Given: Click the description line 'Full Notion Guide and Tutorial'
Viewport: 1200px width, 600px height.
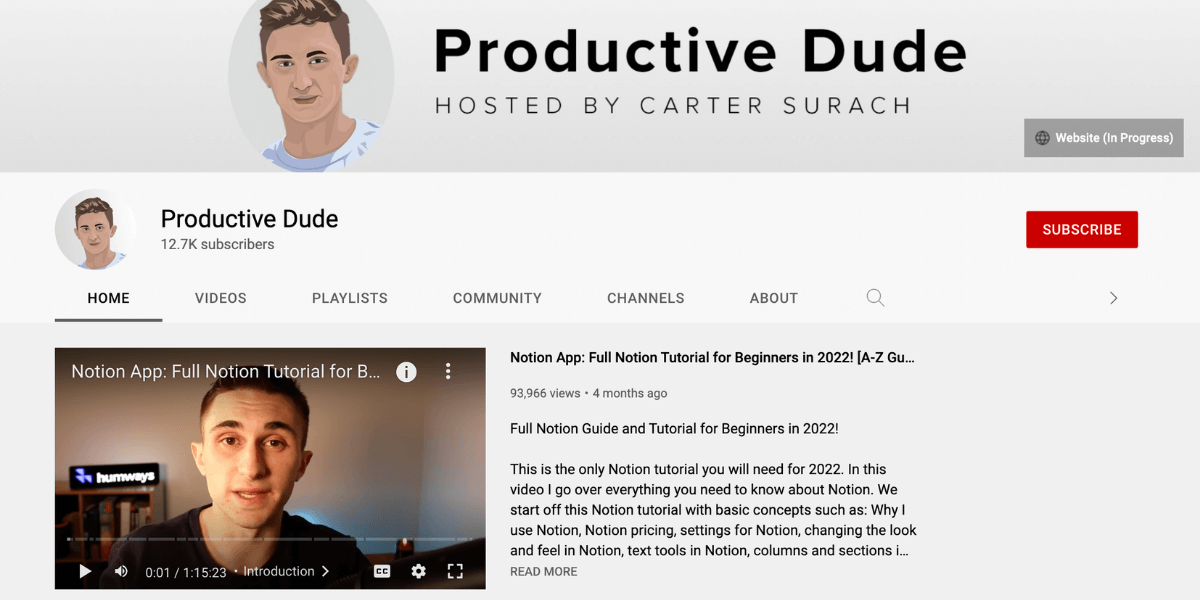Looking at the screenshot, I should [x=674, y=429].
